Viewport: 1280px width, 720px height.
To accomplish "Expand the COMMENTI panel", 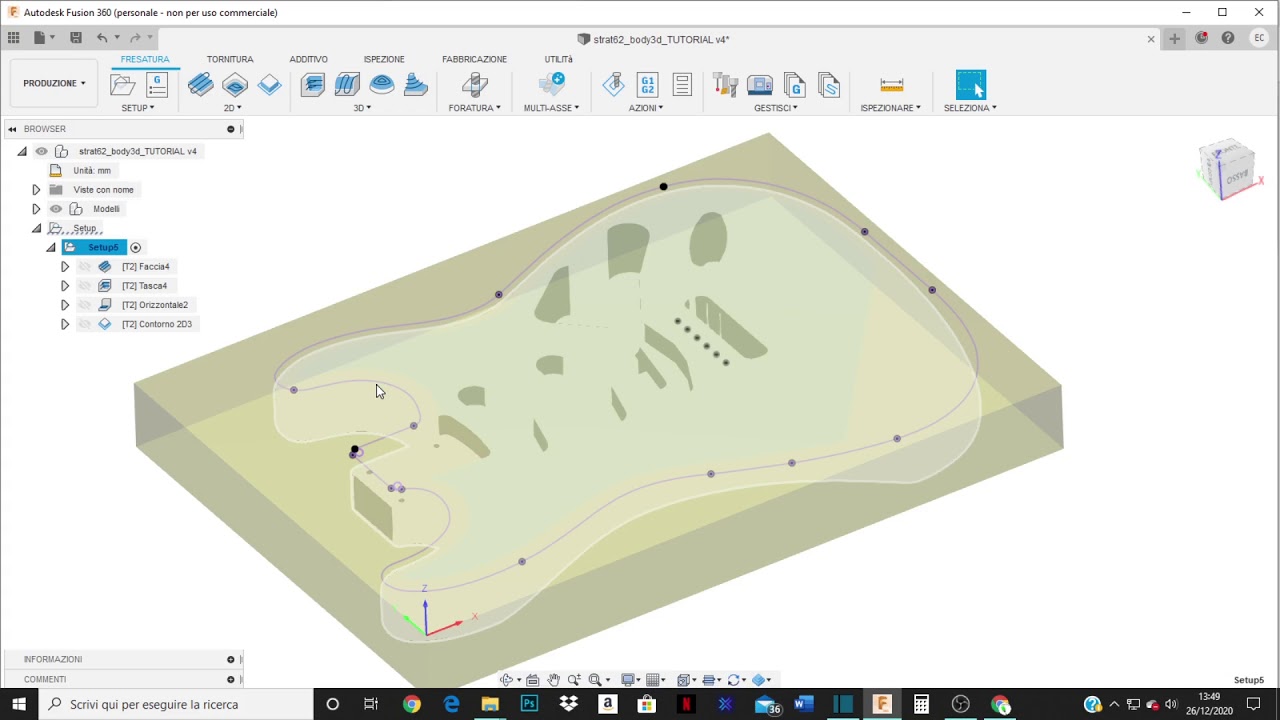I will (231, 680).
